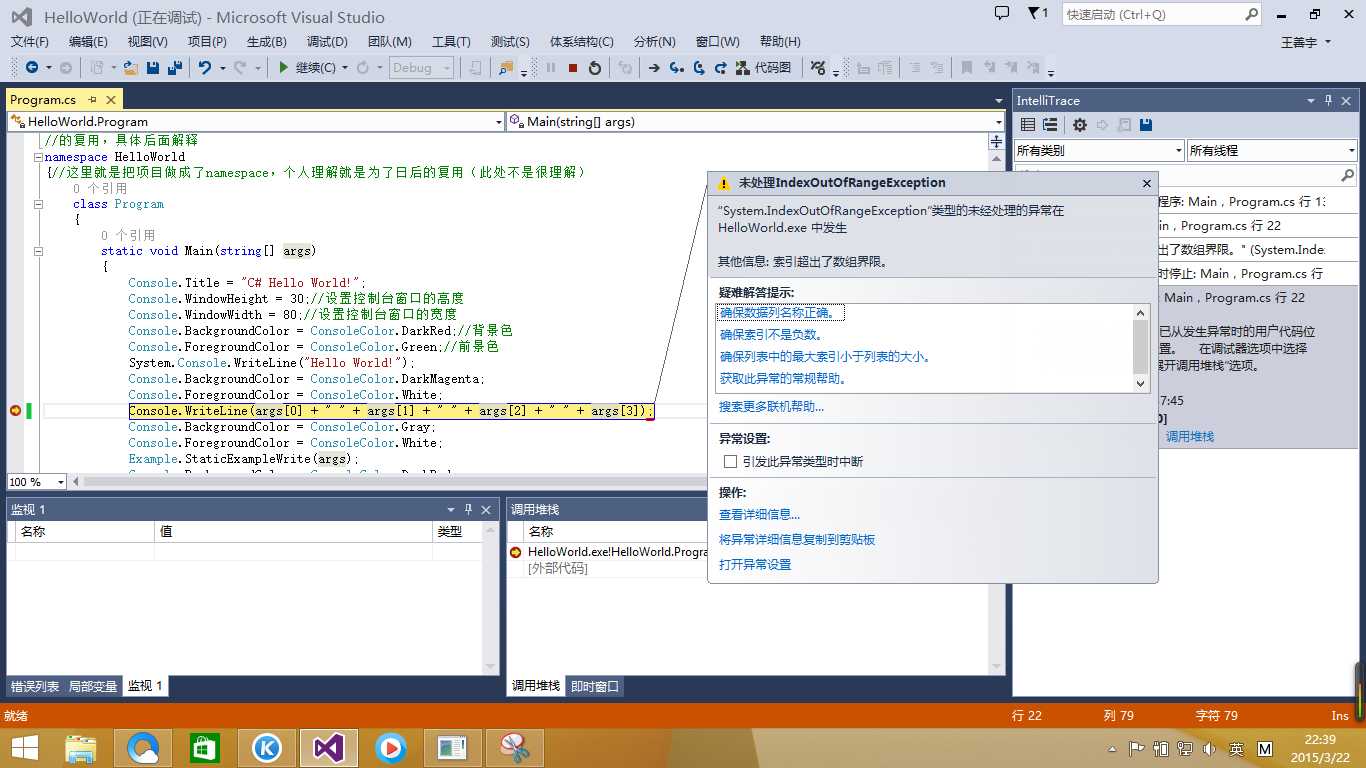The height and width of the screenshot is (768, 1366).
Task: Open the Main(string[] args) member dropdown
Action: click(x=998, y=122)
